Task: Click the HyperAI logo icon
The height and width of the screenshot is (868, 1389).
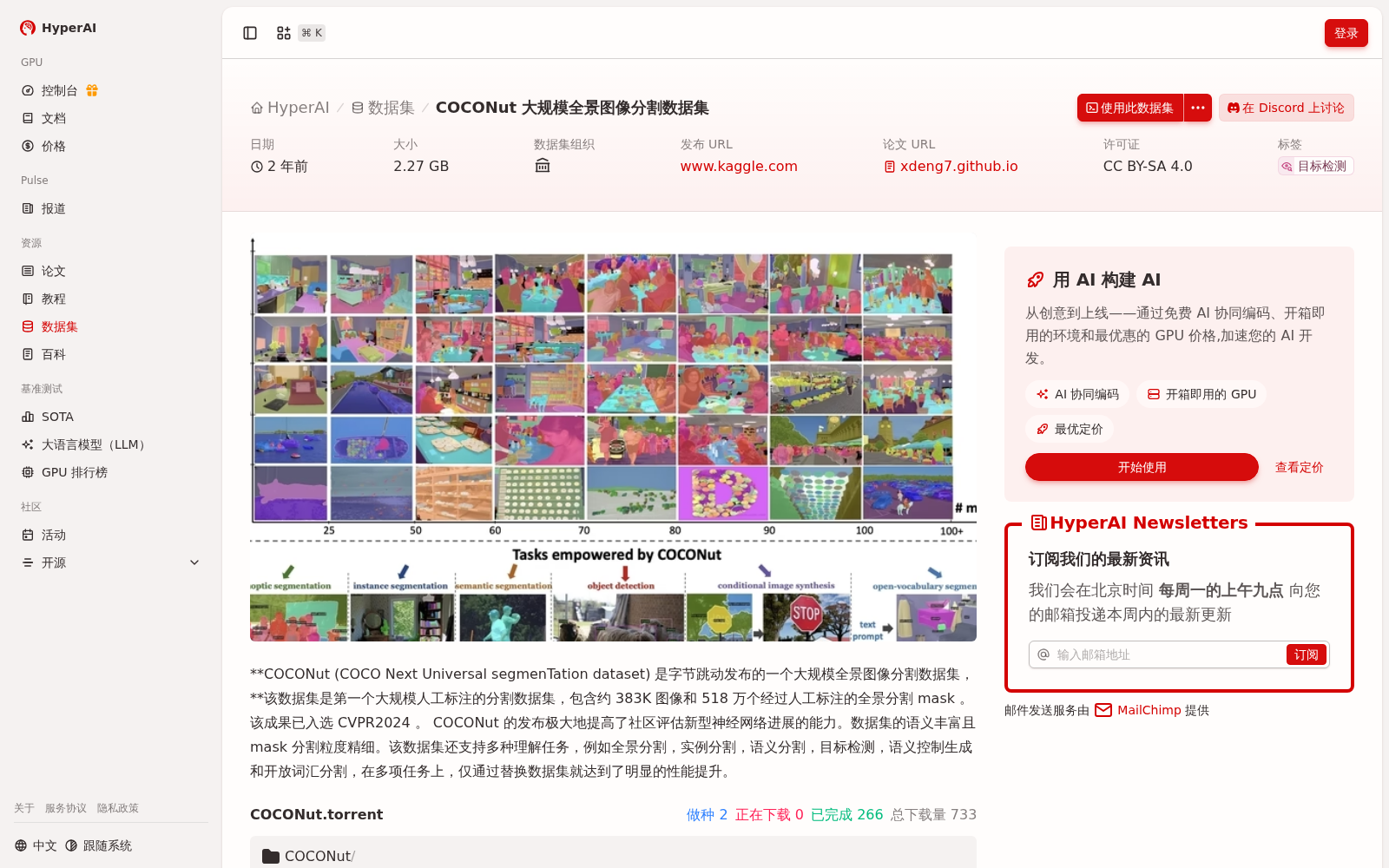Action: pos(28,28)
